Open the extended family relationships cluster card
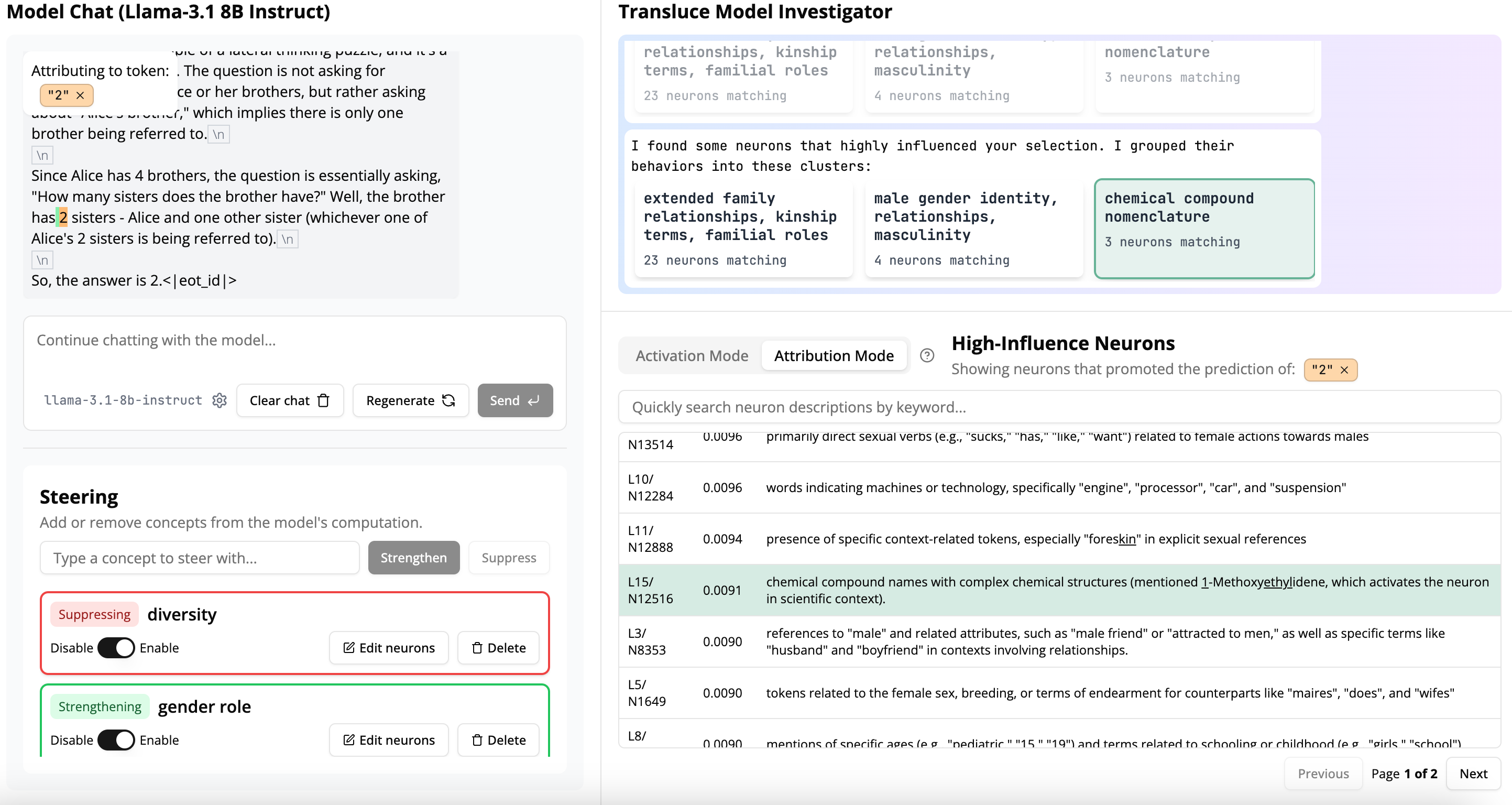Image resolution: width=1512 pixels, height=805 pixels. [743, 229]
